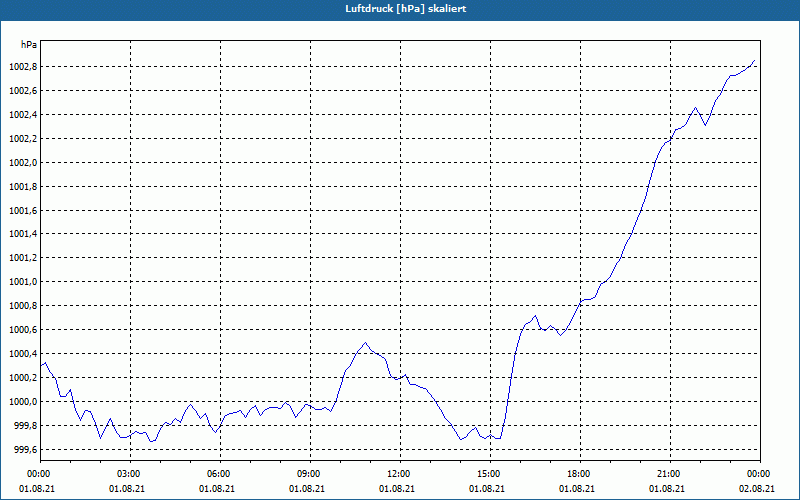Click the 01.08.21 date under 18:00

tap(577, 489)
